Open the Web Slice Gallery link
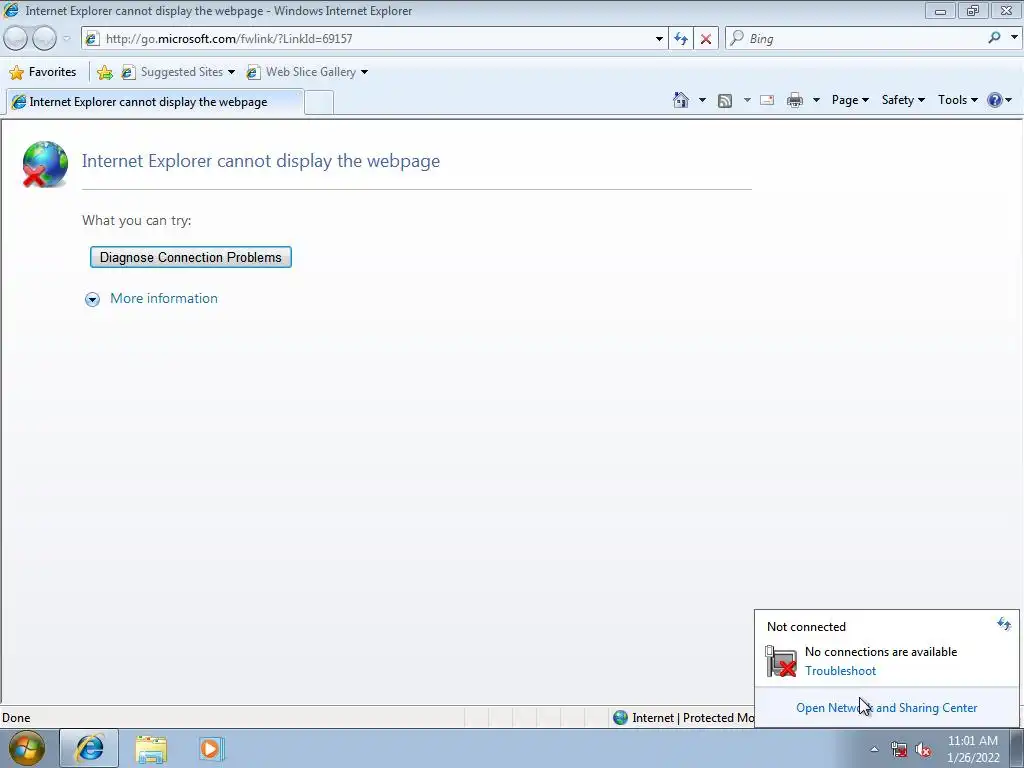Viewport: 1024px width, 768px height. (302, 72)
